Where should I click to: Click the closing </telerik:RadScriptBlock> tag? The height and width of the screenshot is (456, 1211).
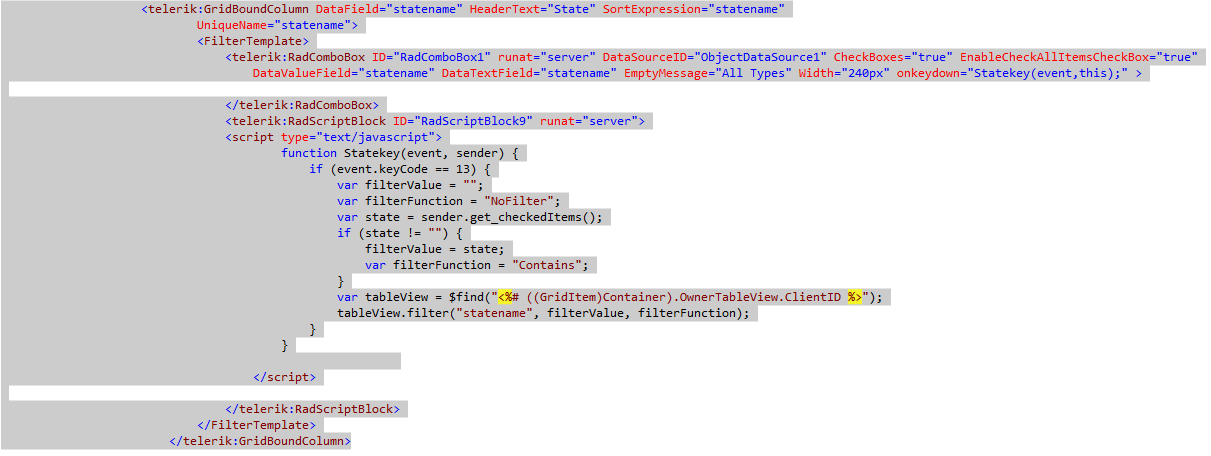[x=313, y=409]
